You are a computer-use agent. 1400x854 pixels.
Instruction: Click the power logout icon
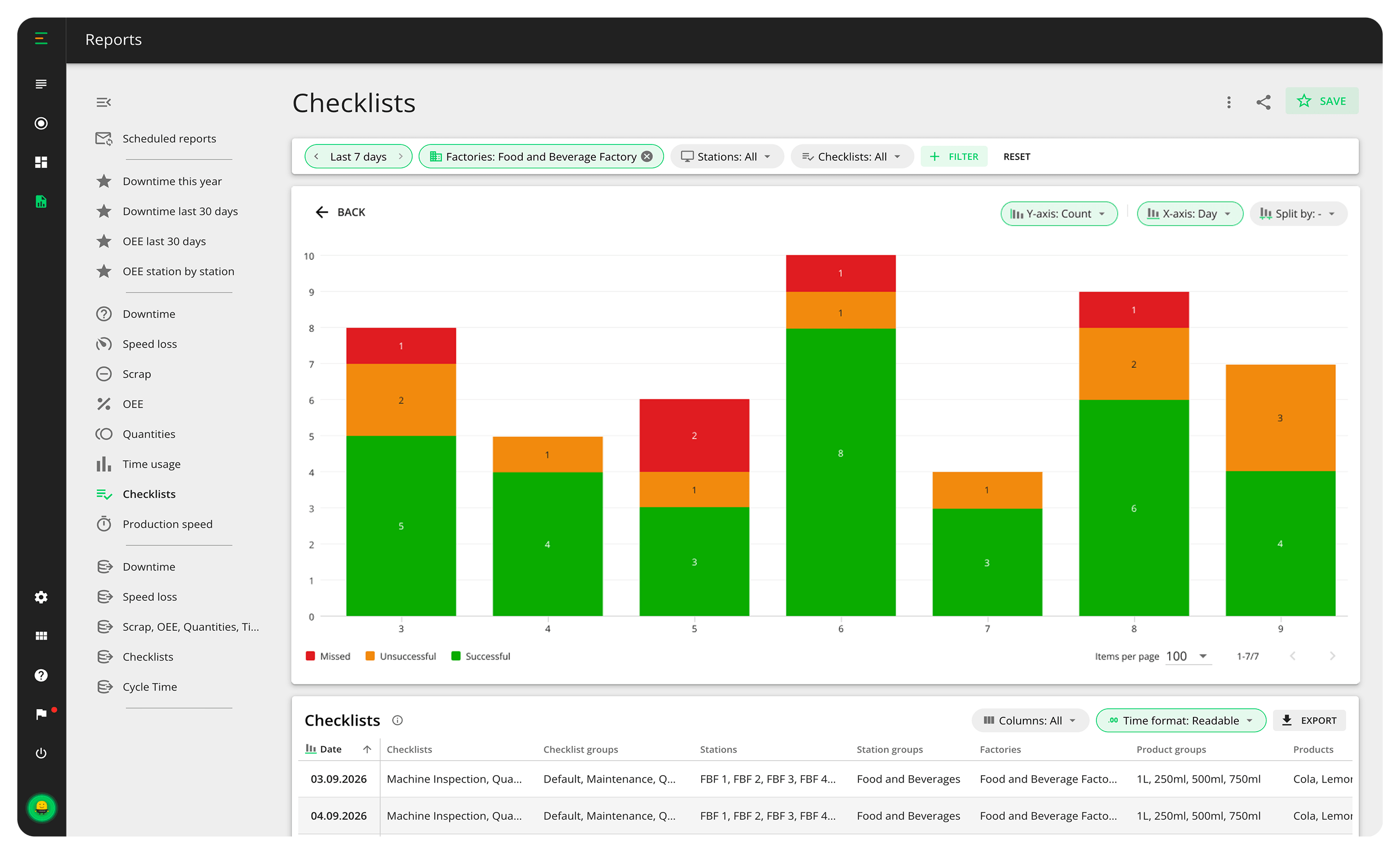coord(41,753)
